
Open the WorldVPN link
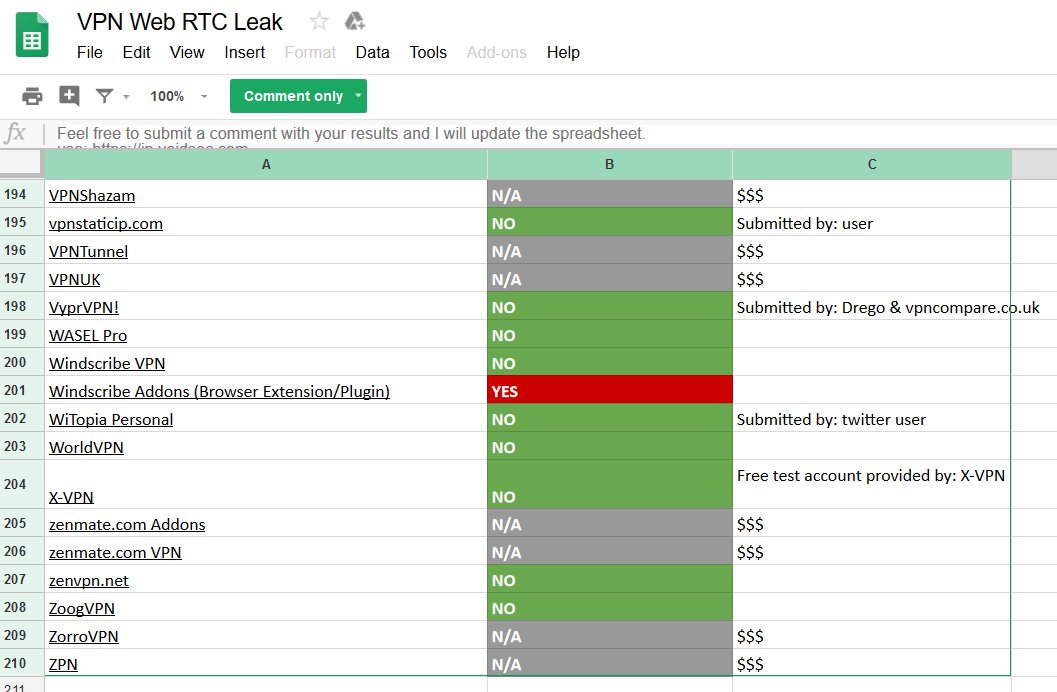point(86,447)
